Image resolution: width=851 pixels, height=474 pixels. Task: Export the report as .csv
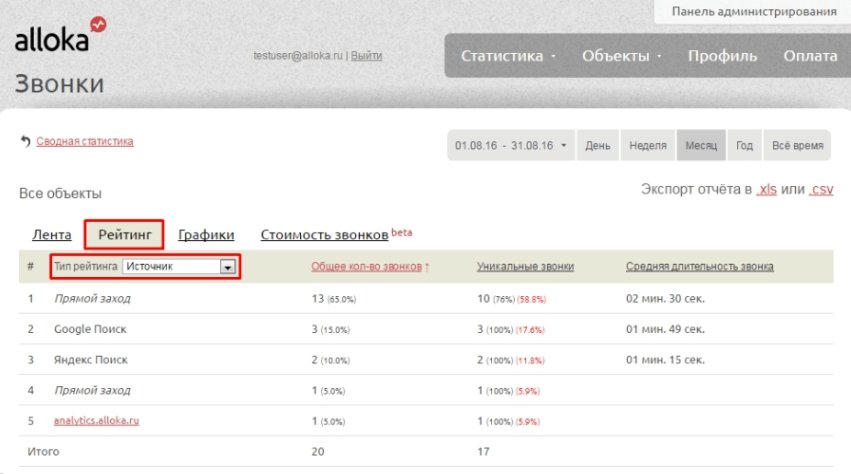(821, 189)
